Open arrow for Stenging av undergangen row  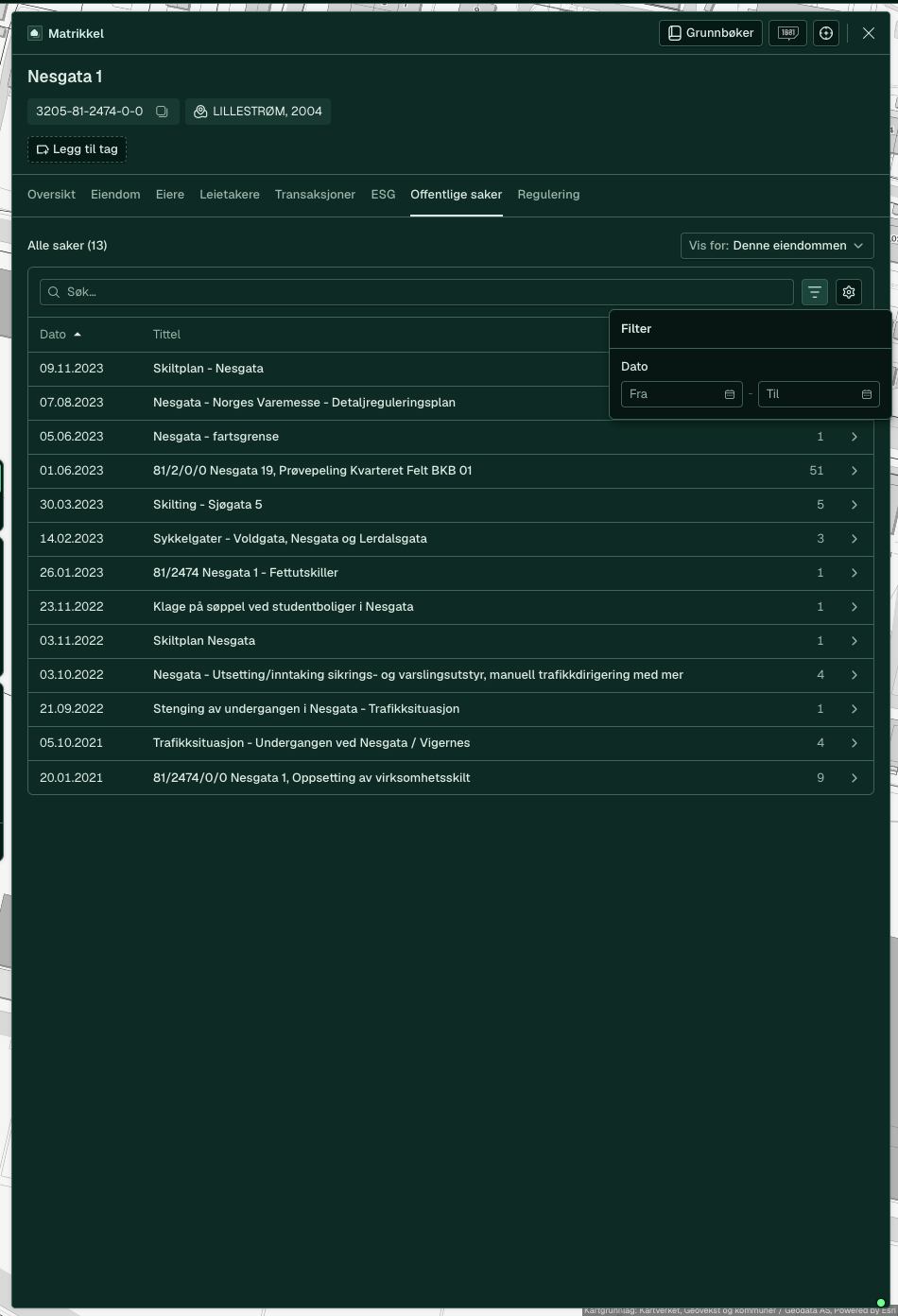855,709
